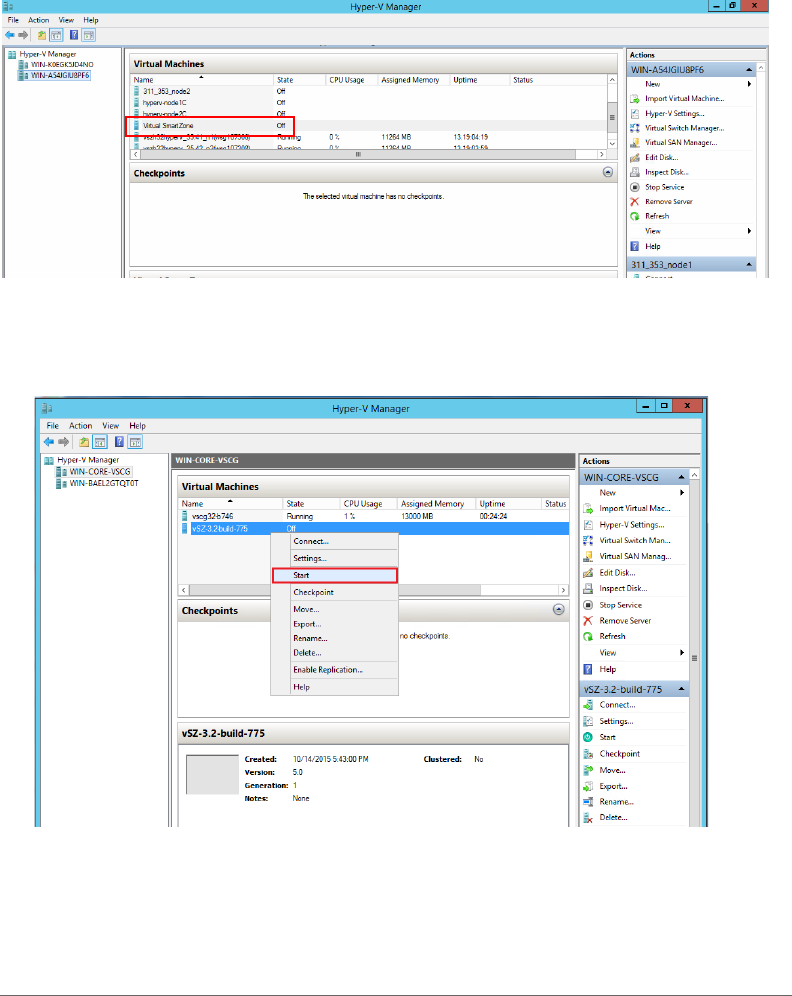Click red Remove Server icon under WIN-A54JGIU8PF6 actions
The width and height of the screenshot is (792, 996).
[634, 202]
